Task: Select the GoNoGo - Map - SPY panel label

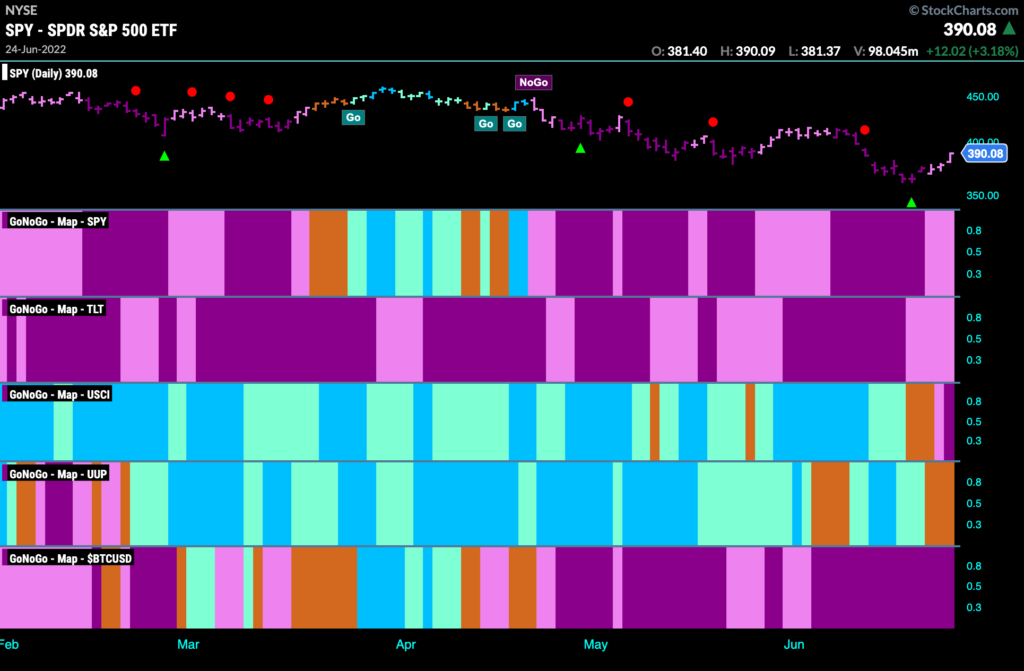Action: point(57,221)
